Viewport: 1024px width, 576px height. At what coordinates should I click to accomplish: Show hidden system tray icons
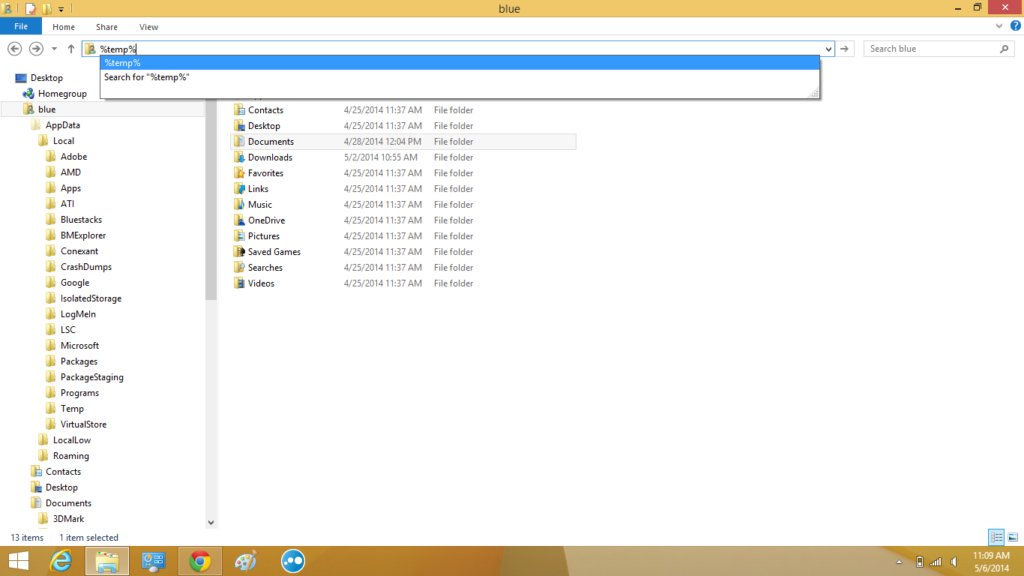(x=899, y=562)
